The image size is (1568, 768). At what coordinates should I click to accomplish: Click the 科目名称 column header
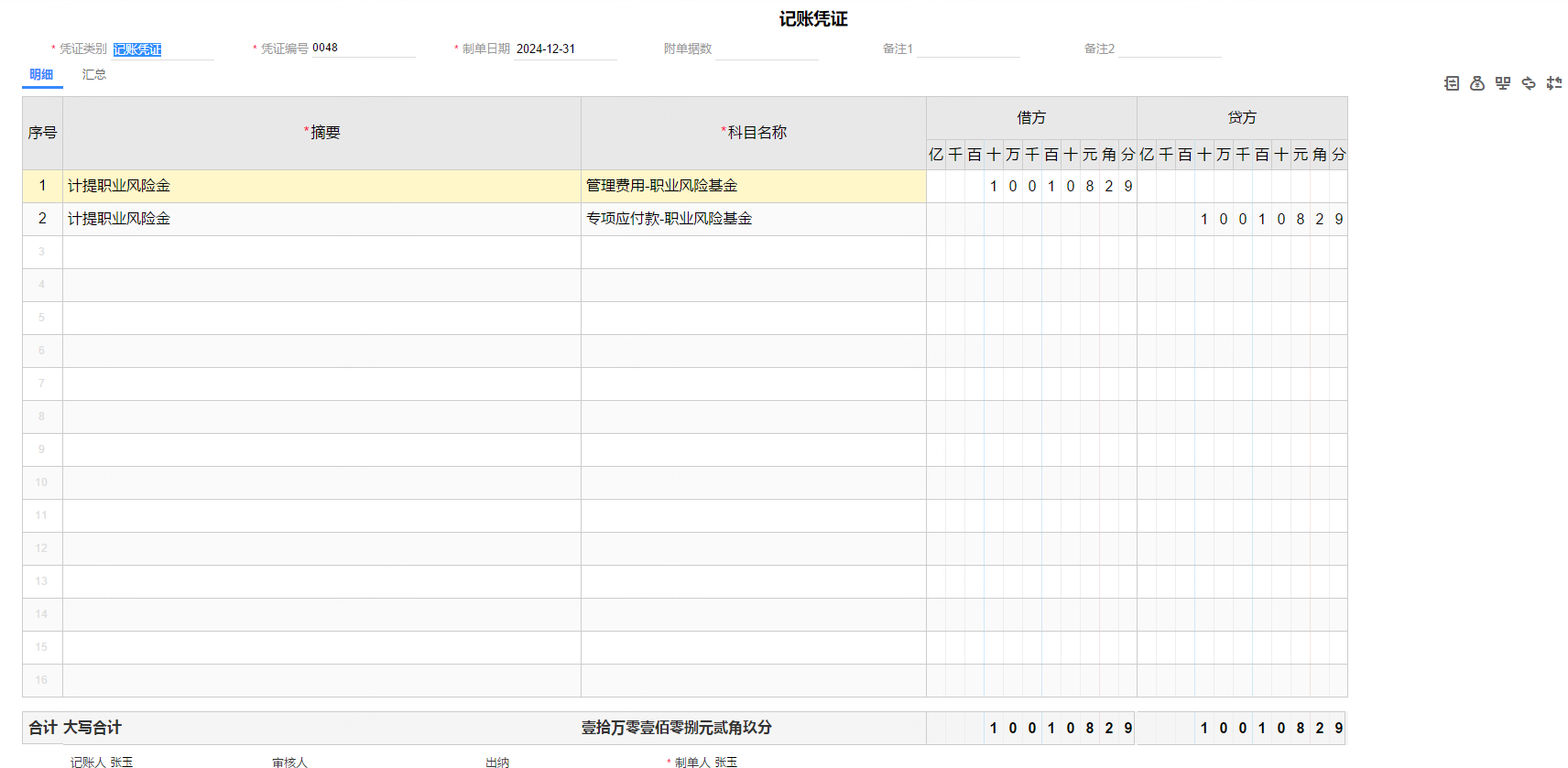click(x=753, y=133)
